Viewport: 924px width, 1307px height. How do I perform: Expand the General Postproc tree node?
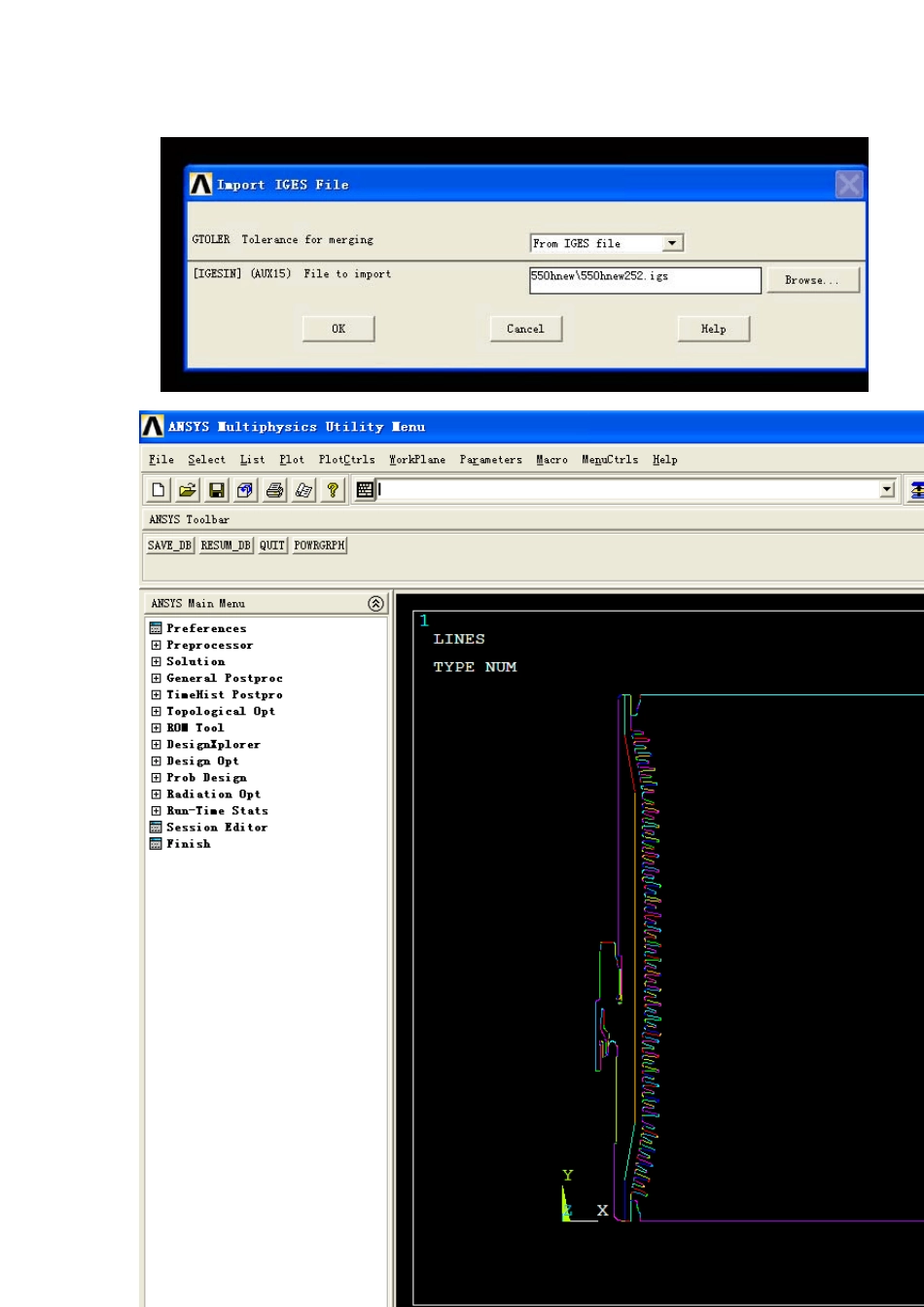pos(156,678)
